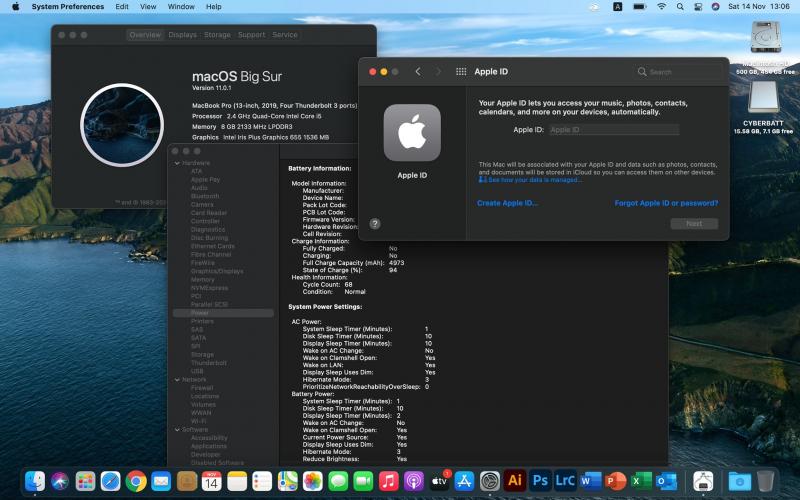Image resolution: width=800 pixels, height=500 pixels.
Task: Launch Siri from the dock
Action: [60, 481]
